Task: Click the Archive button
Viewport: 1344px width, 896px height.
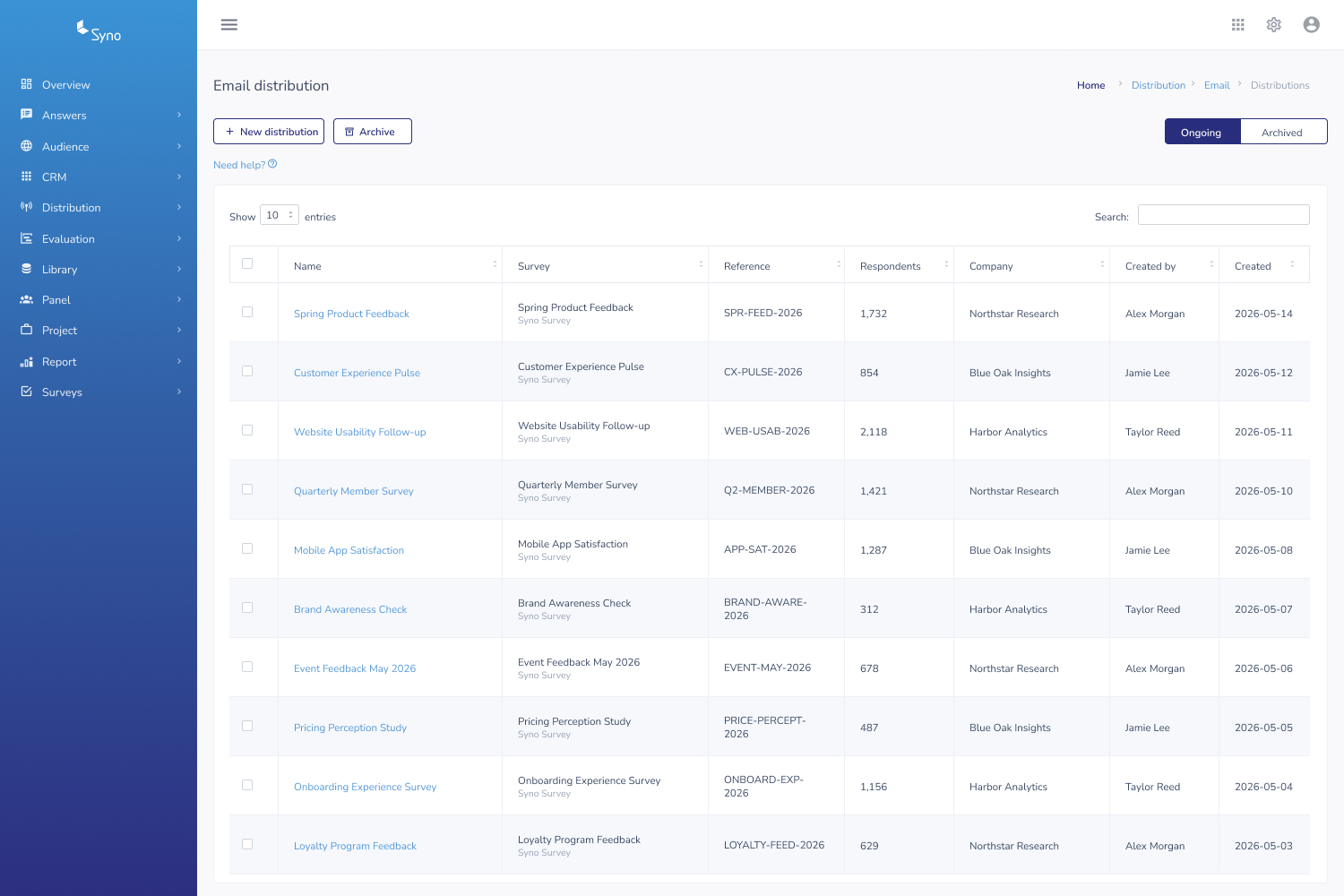Action: tap(373, 131)
